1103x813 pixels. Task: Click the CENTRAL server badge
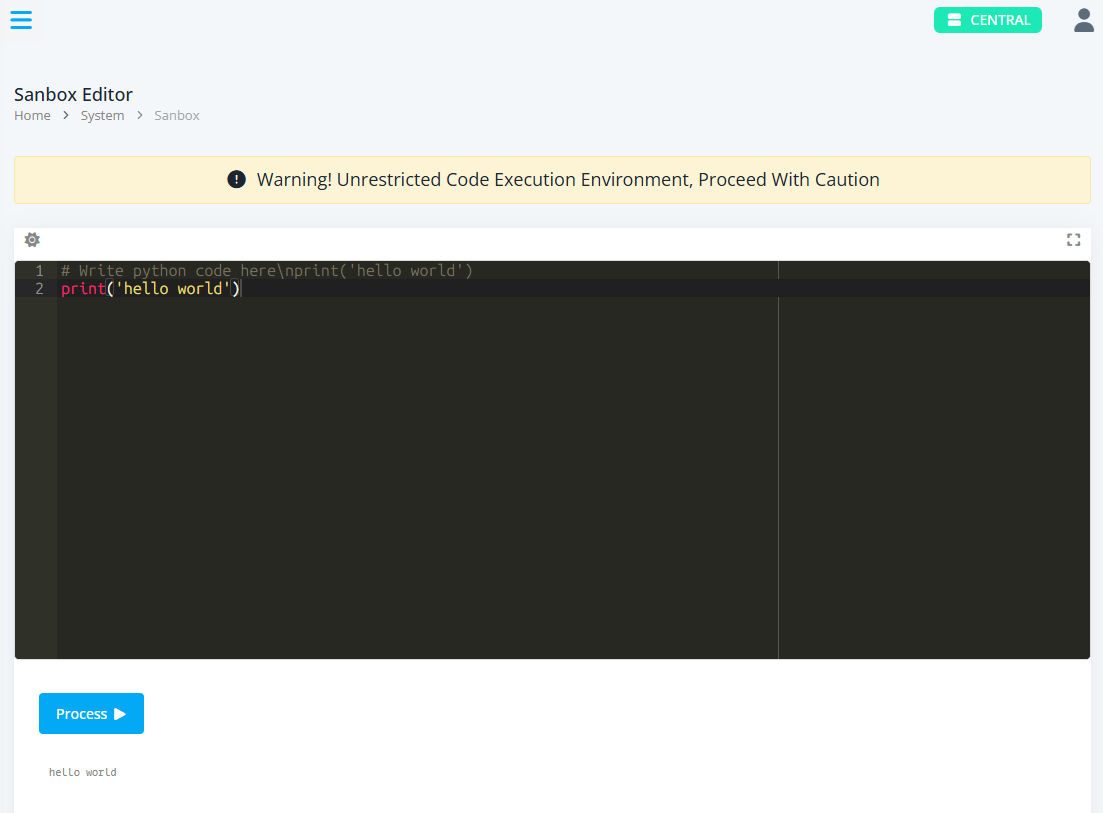click(988, 20)
